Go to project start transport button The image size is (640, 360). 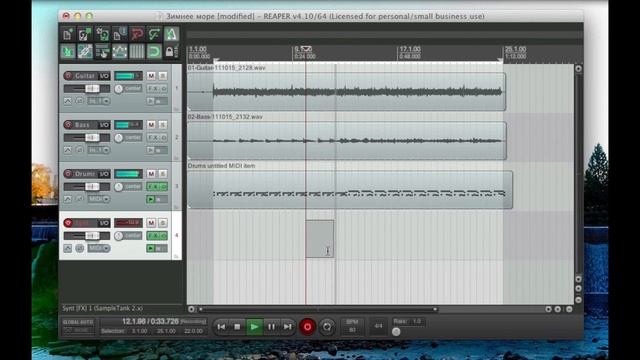[x=221, y=327]
